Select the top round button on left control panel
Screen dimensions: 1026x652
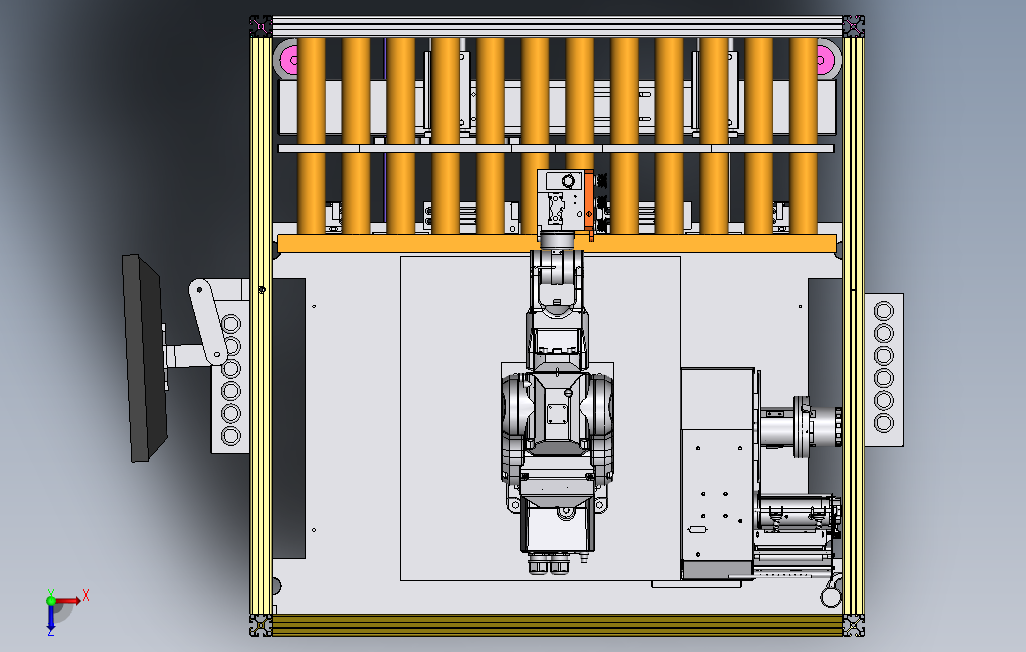pyautogui.click(x=230, y=323)
